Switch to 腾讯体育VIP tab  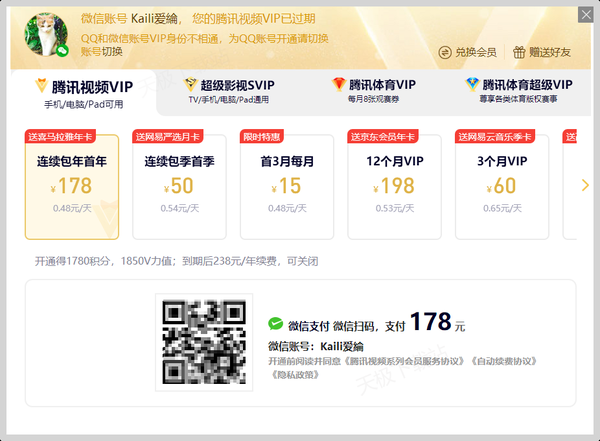coord(382,92)
